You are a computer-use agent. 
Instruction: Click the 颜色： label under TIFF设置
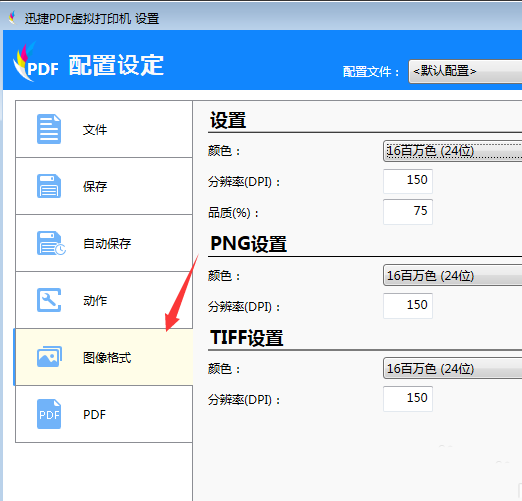click(224, 369)
